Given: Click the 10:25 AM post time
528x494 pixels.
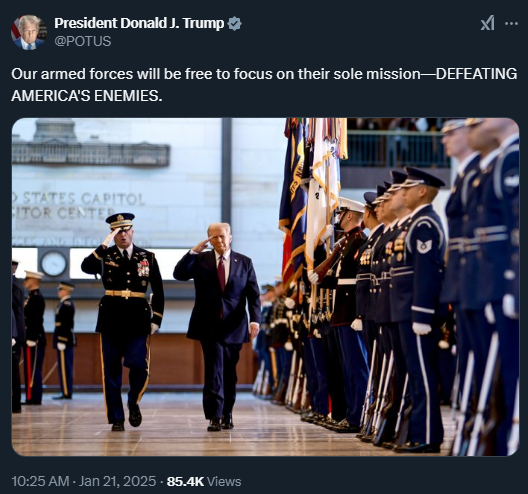Looking at the screenshot, I should coord(40,481).
